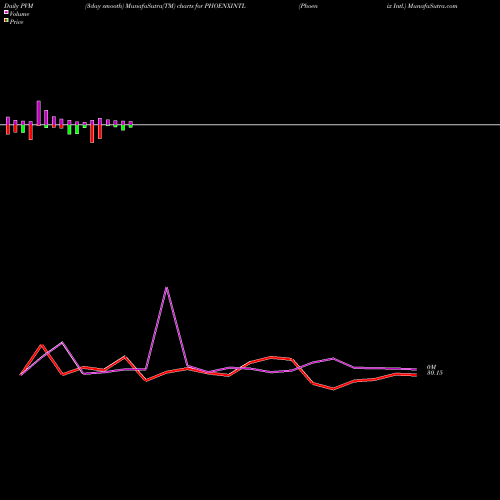
Task: Select the 'Price' legend label
Action: pos(16,22)
